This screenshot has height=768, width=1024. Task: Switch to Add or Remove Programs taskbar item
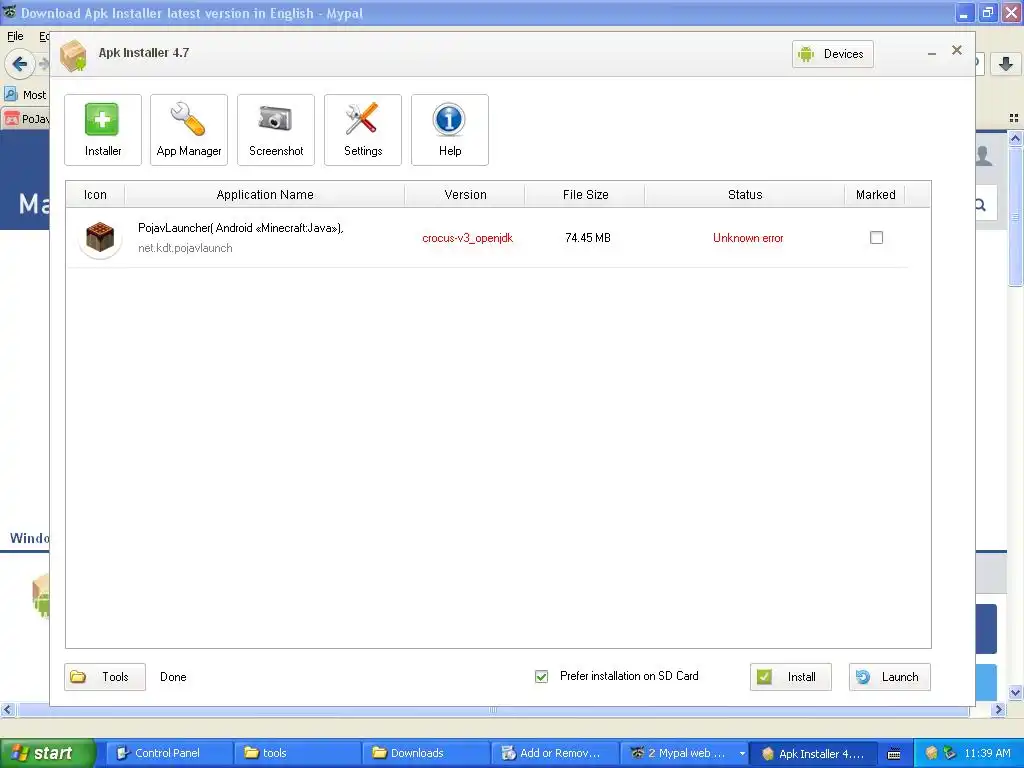click(552, 753)
